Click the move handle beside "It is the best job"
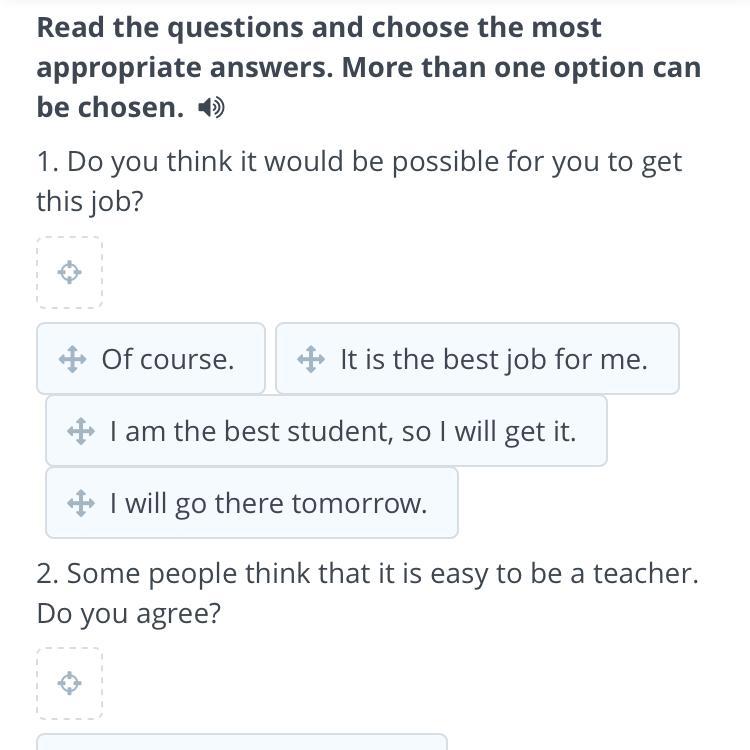This screenshot has width=750, height=750. (311, 359)
